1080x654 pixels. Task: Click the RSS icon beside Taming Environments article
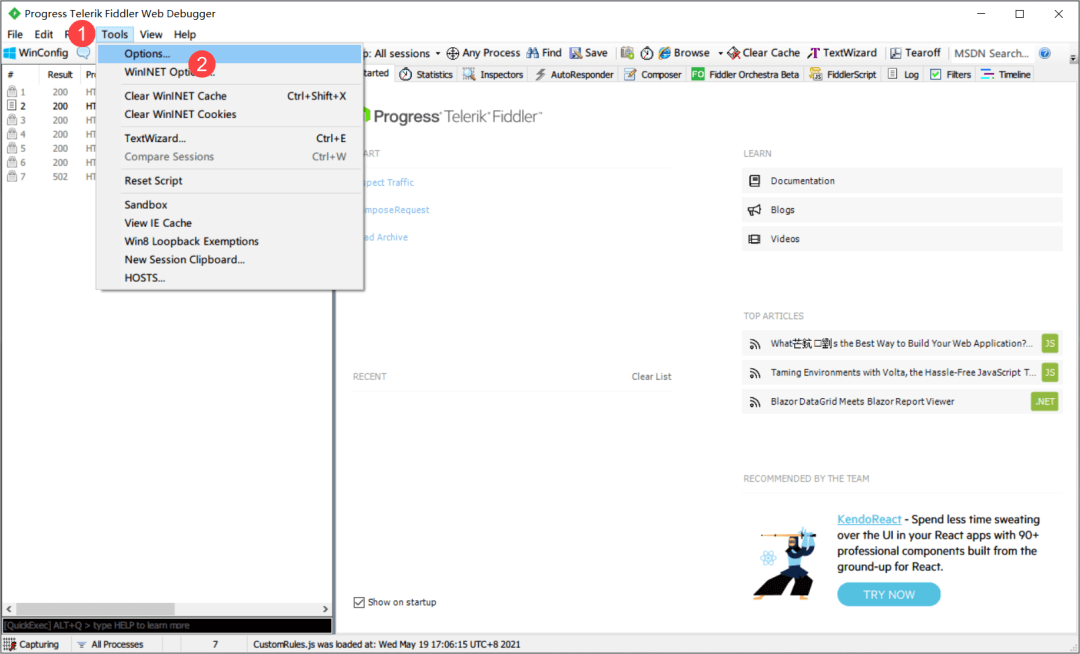pyautogui.click(x=755, y=373)
